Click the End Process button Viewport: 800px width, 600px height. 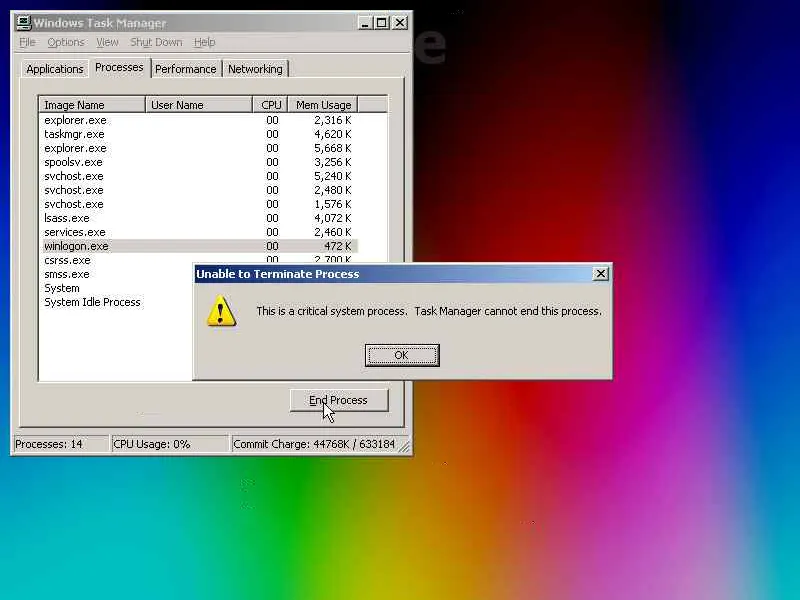339,401
